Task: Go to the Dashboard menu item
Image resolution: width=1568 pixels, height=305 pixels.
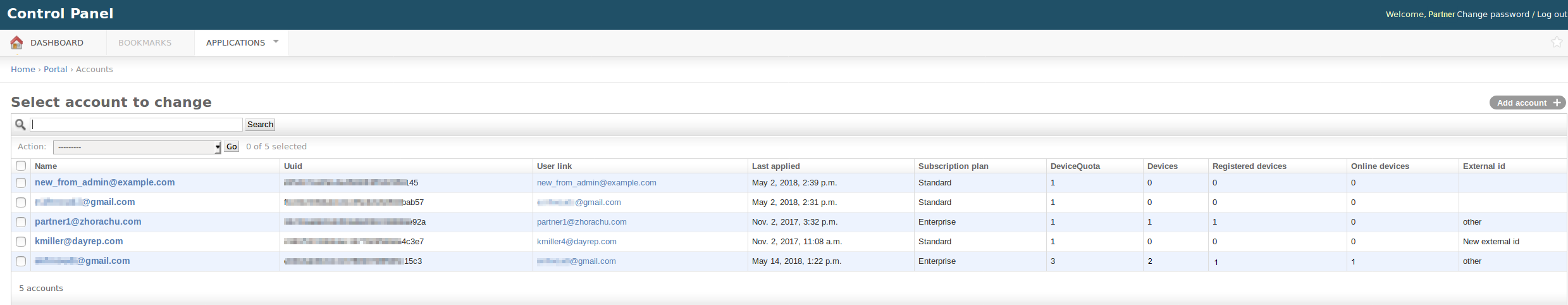Action: 57,43
